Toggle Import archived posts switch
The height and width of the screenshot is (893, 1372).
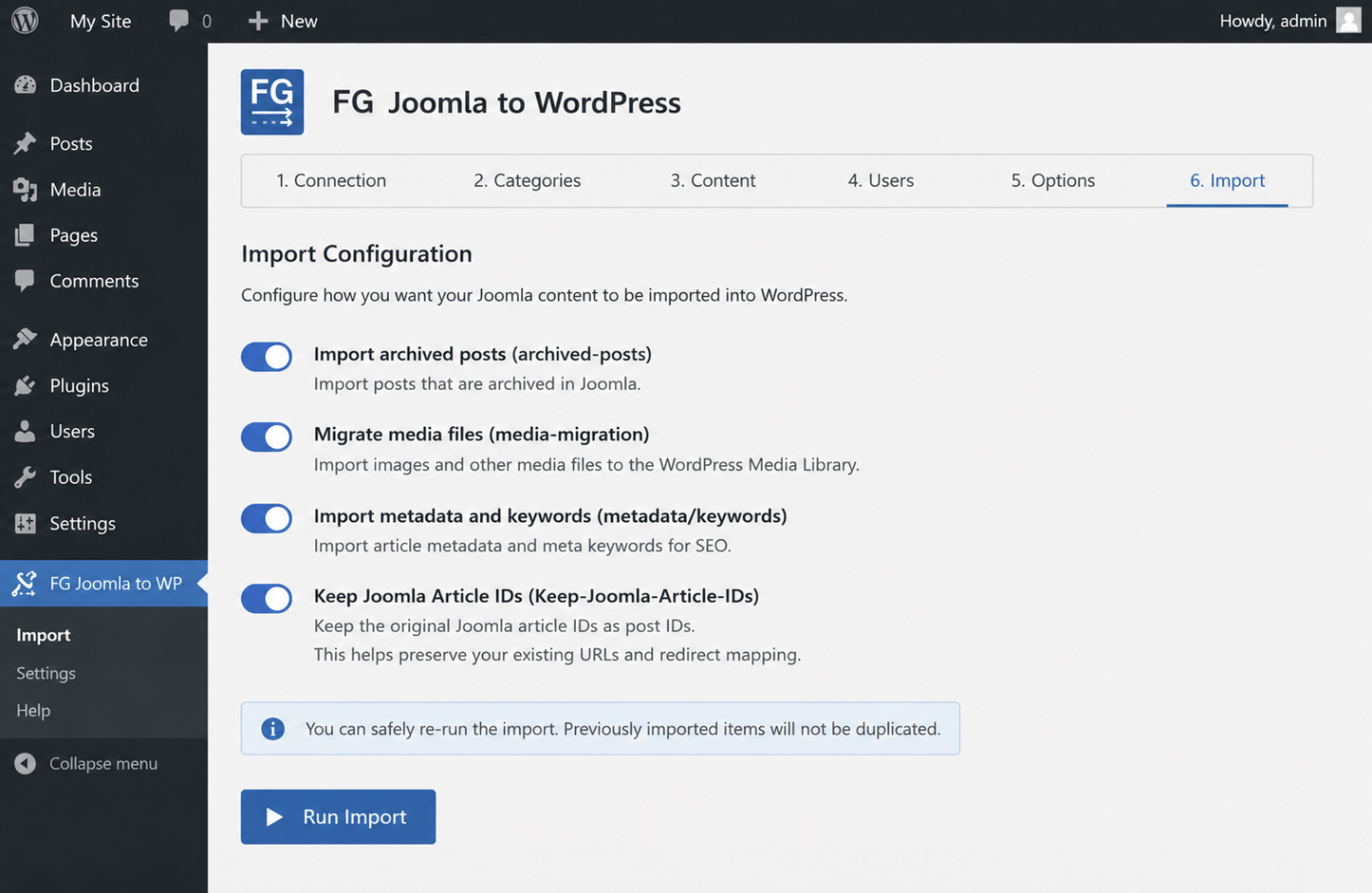click(267, 356)
